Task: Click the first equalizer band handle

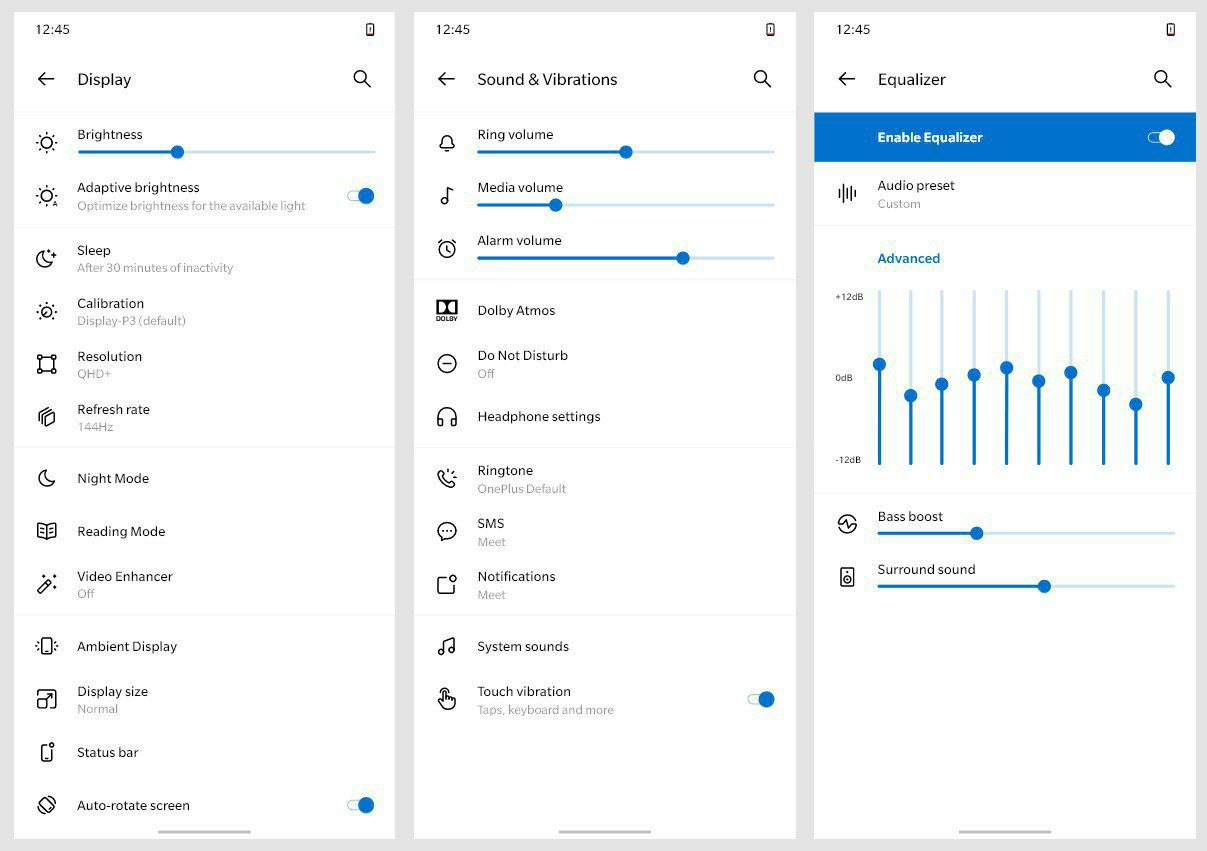Action: (x=879, y=364)
